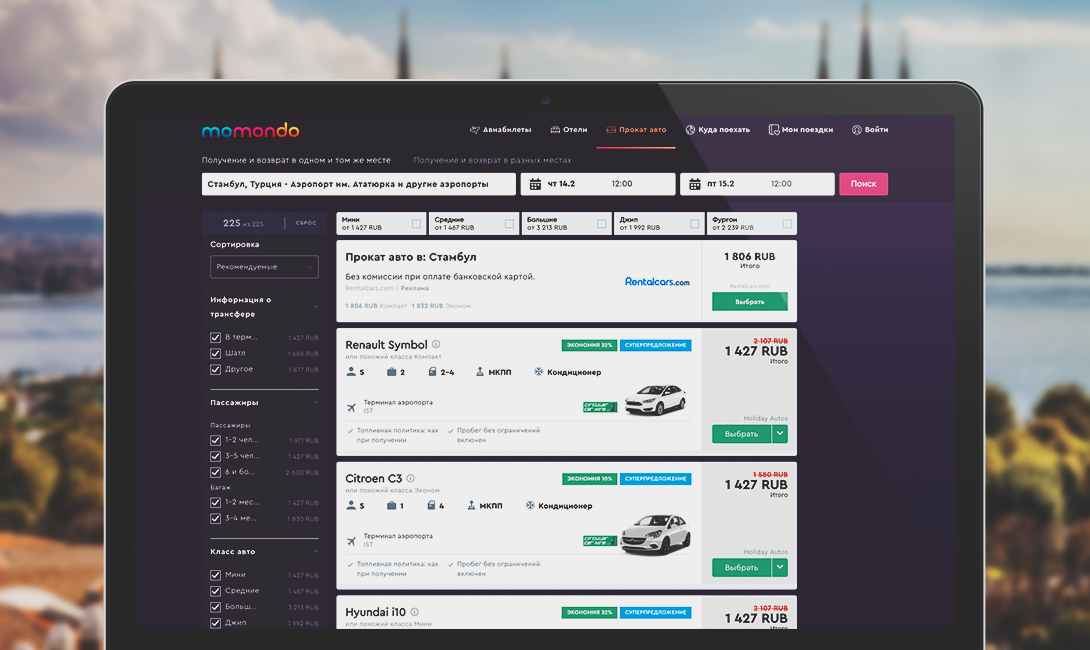
Task: Toggle the 1-2 чел... passengers checkbox
Action: pyautogui.click(x=215, y=440)
